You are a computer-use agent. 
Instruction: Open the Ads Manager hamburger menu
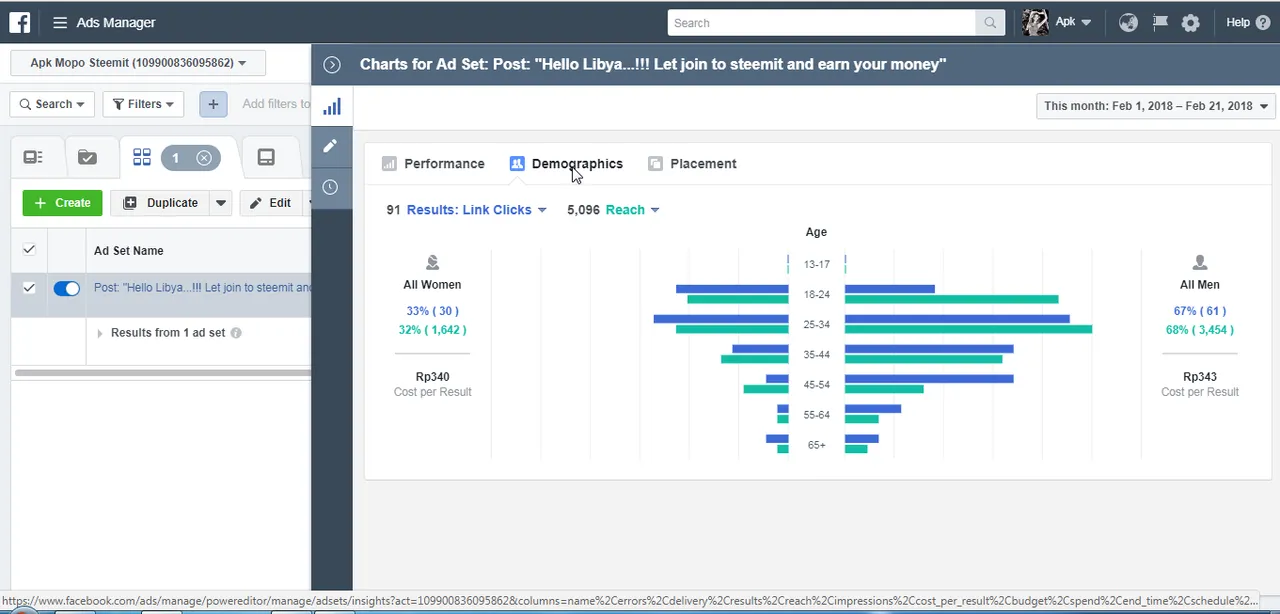coord(60,22)
